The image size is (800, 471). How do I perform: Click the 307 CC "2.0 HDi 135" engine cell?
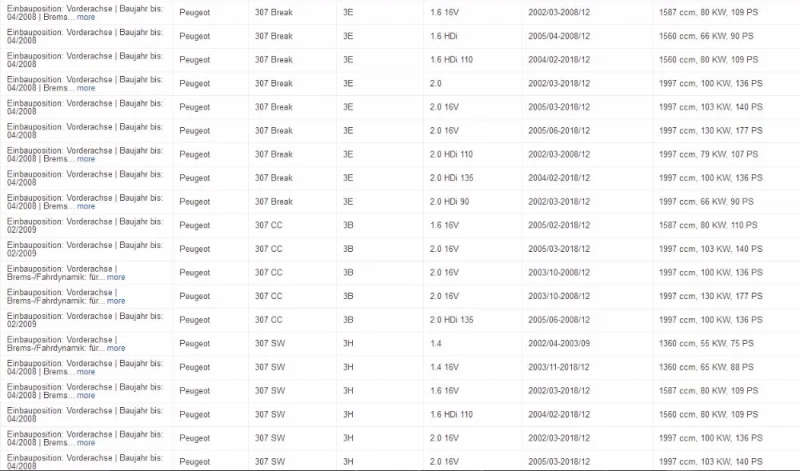click(452, 320)
